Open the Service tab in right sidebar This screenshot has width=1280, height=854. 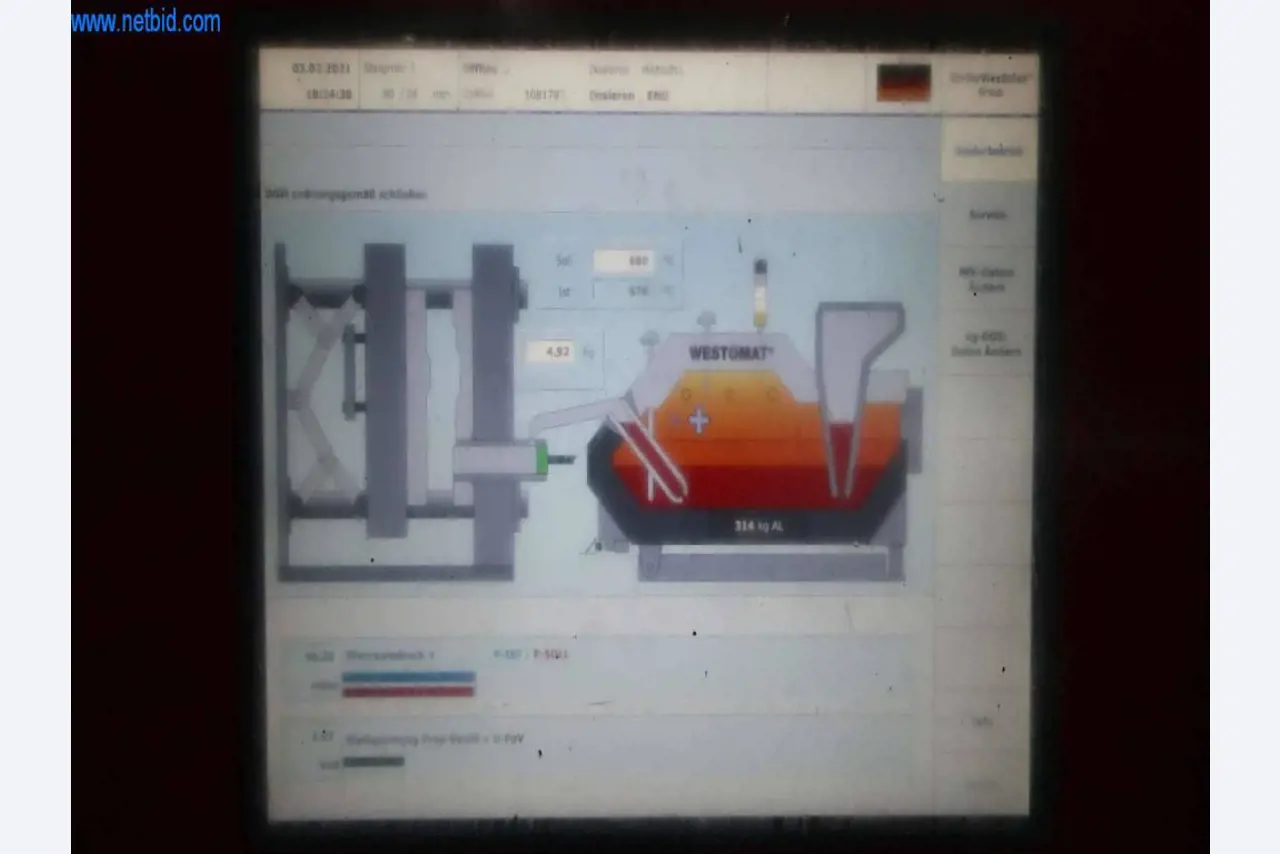pyautogui.click(x=987, y=215)
